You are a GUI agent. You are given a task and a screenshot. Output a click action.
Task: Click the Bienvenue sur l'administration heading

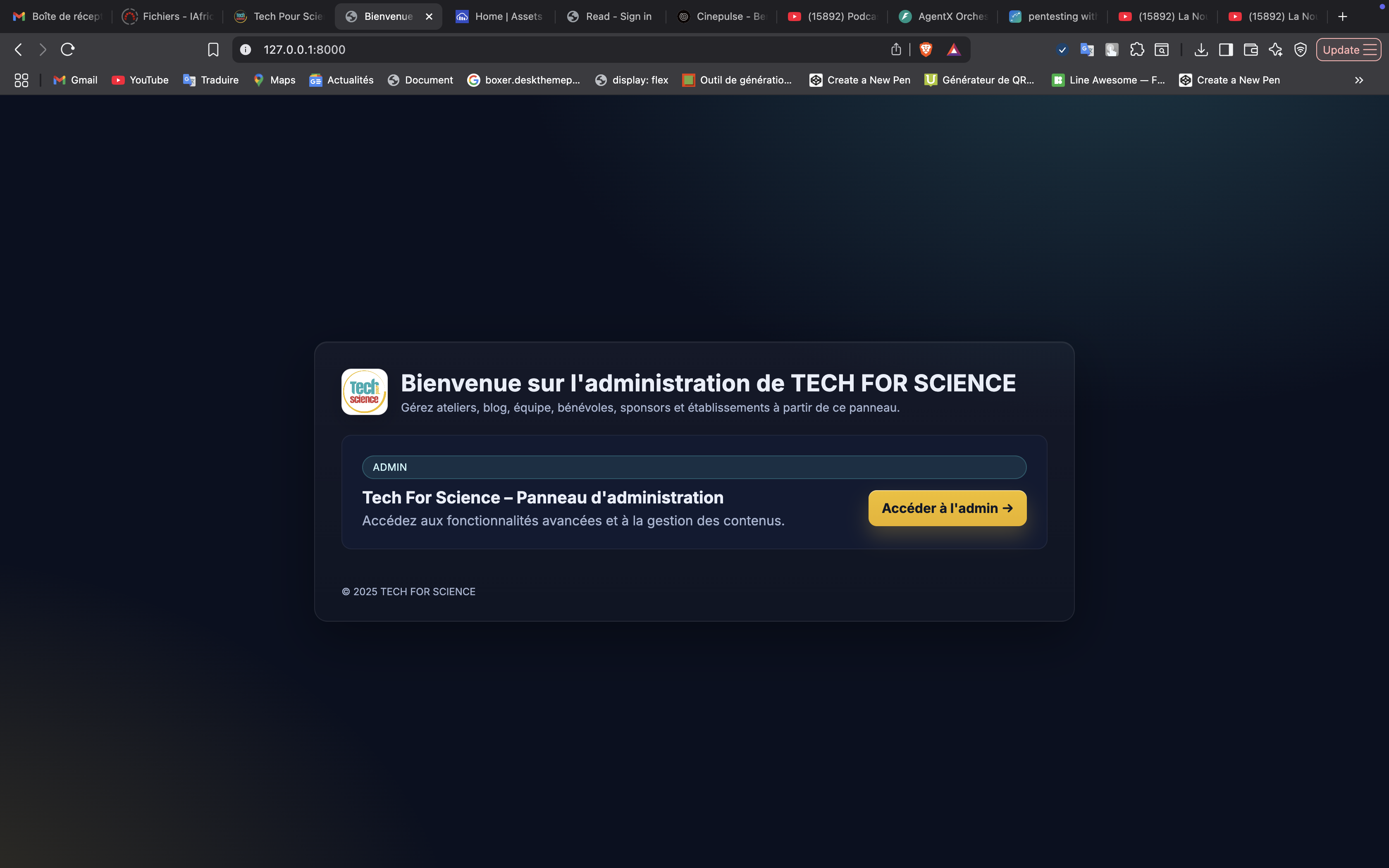[x=708, y=383]
